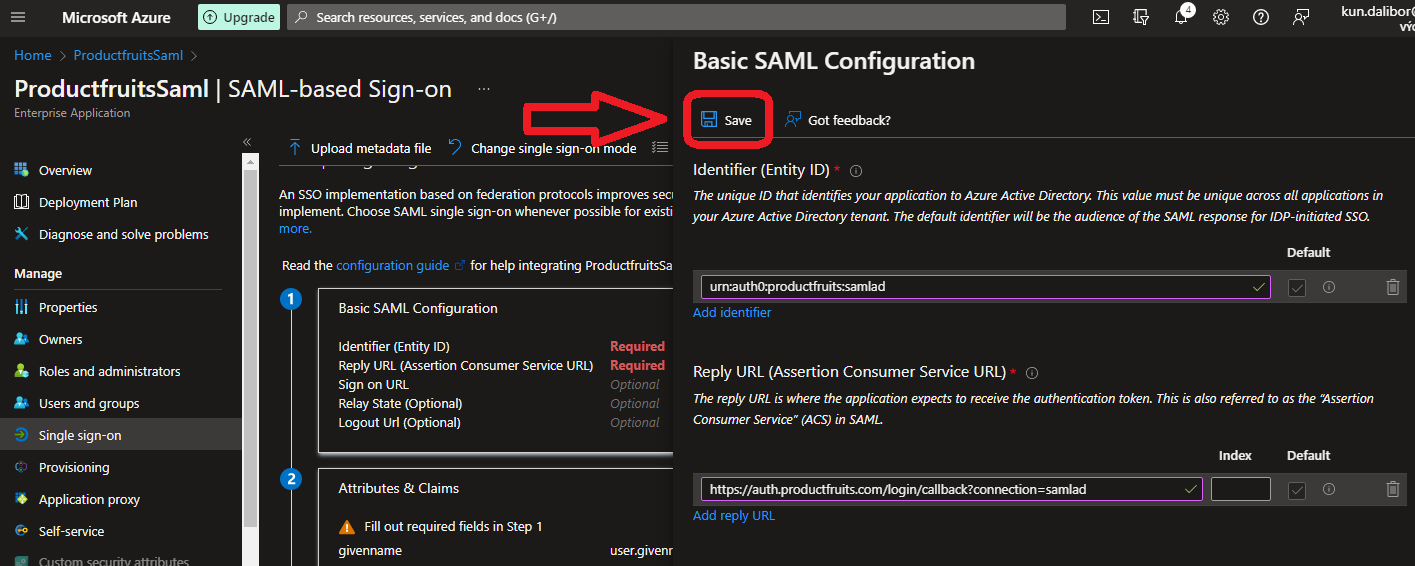The height and width of the screenshot is (566, 1415).
Task: Open portal settings gear
Action: [1221, 17]
